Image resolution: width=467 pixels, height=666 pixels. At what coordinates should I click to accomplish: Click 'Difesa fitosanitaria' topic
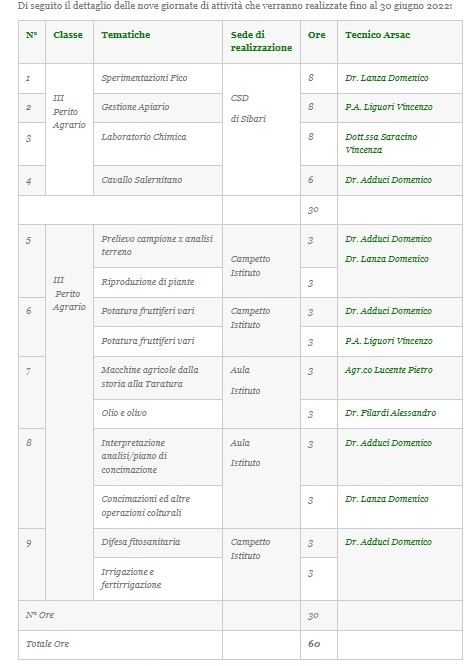coord(141,542)
